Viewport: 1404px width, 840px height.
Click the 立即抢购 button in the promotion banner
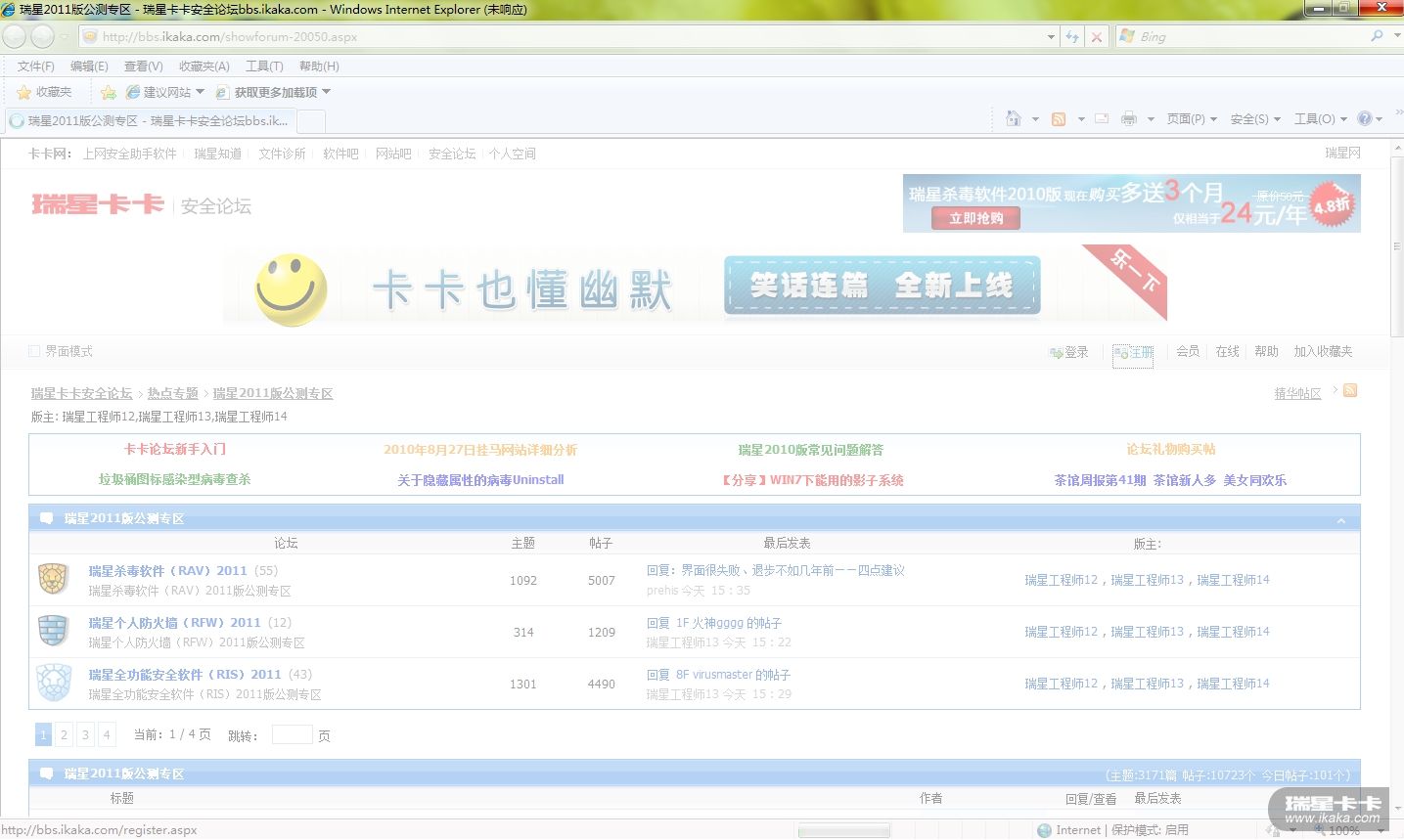[x=975, y=218]
